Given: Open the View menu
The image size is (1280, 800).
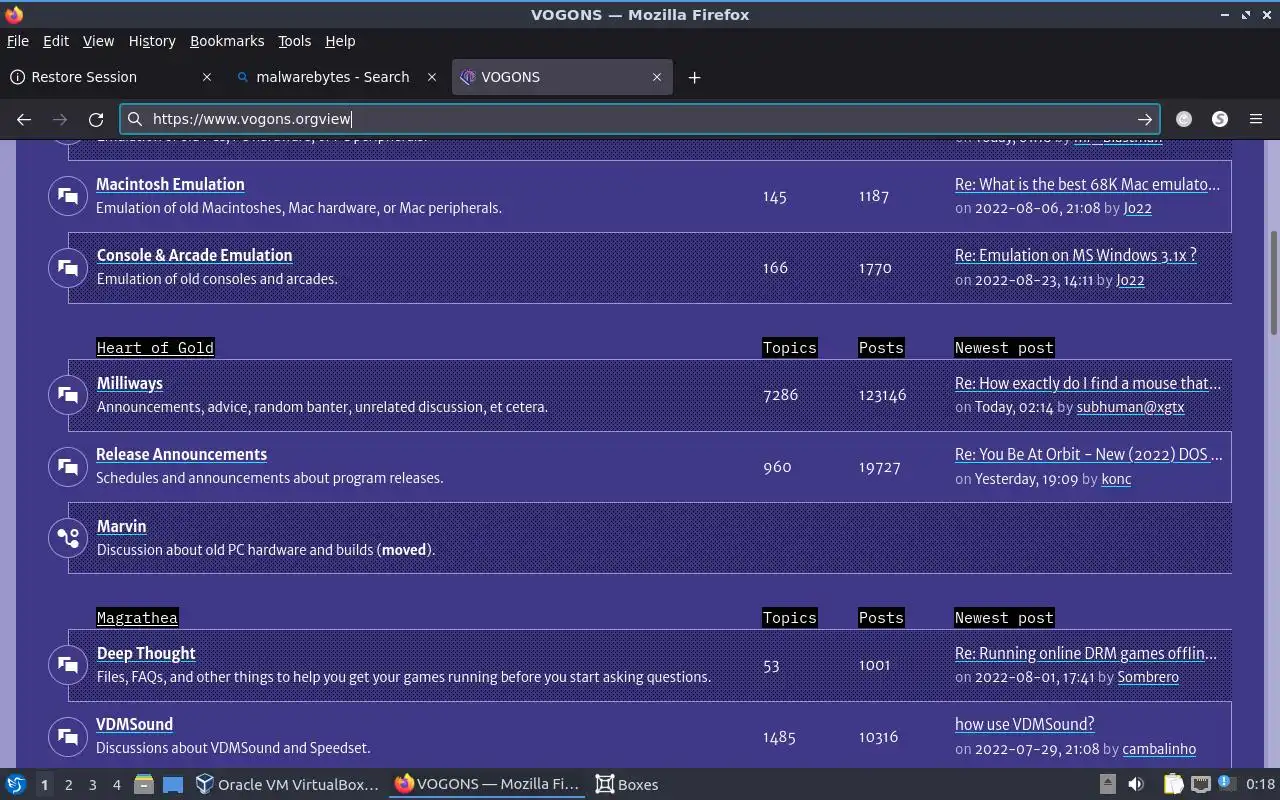Looking at the screenshot, I should pyautogui.click(x=98, y=41).
